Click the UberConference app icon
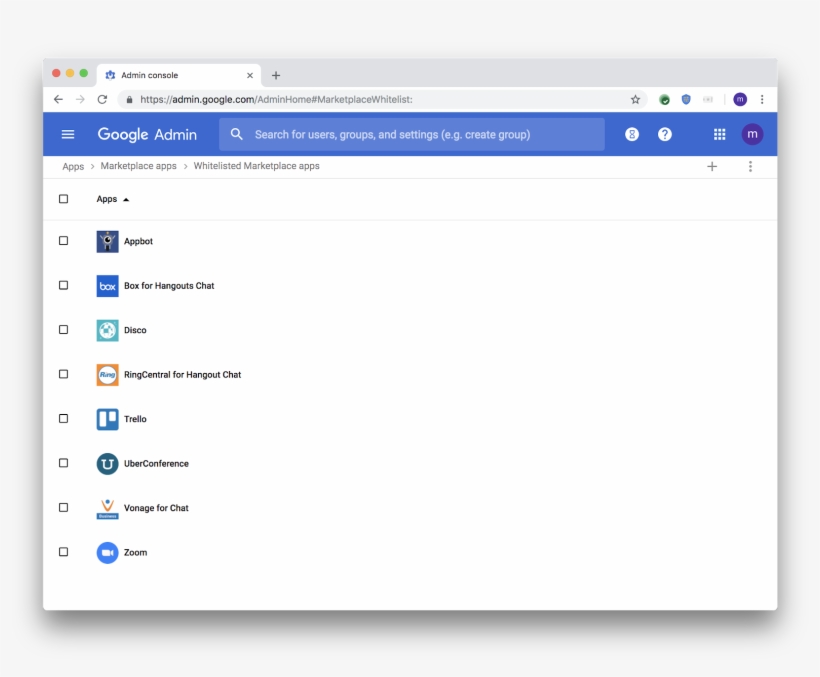Screen dimensions: 820x677 pos(107,464)
